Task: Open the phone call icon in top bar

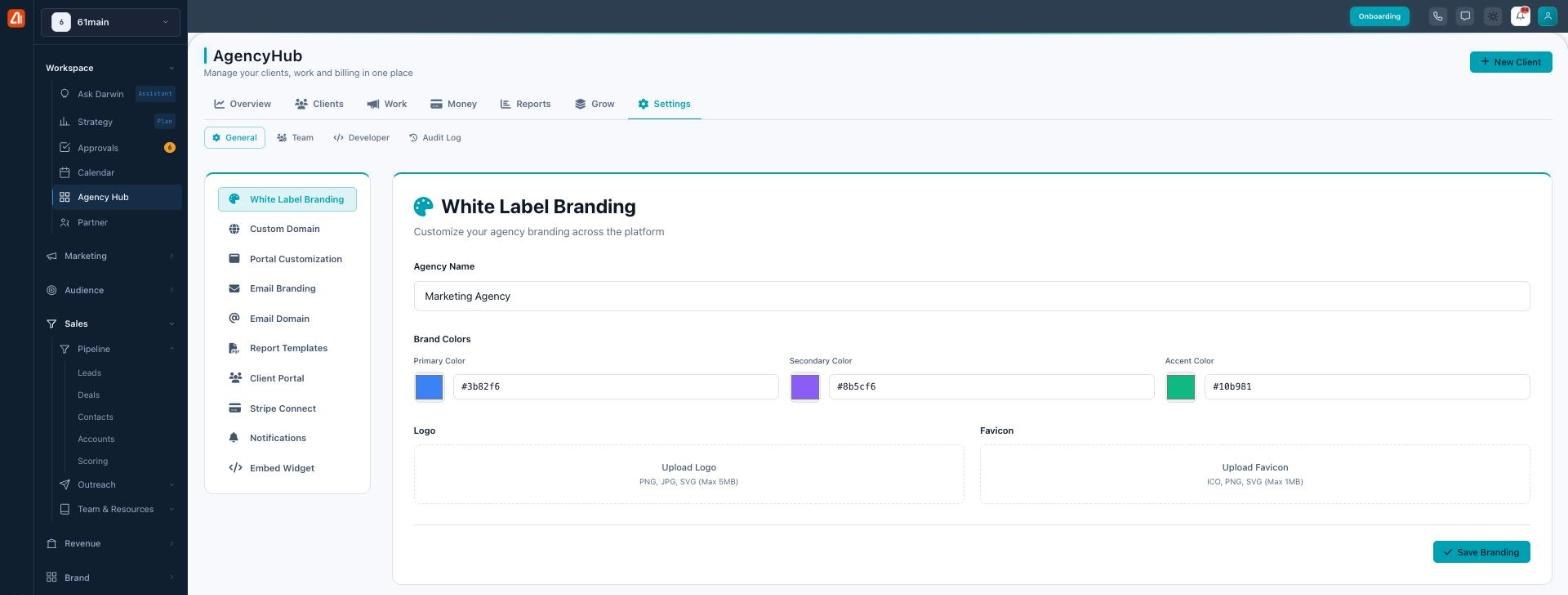Action: click(x=1437, y=16)
